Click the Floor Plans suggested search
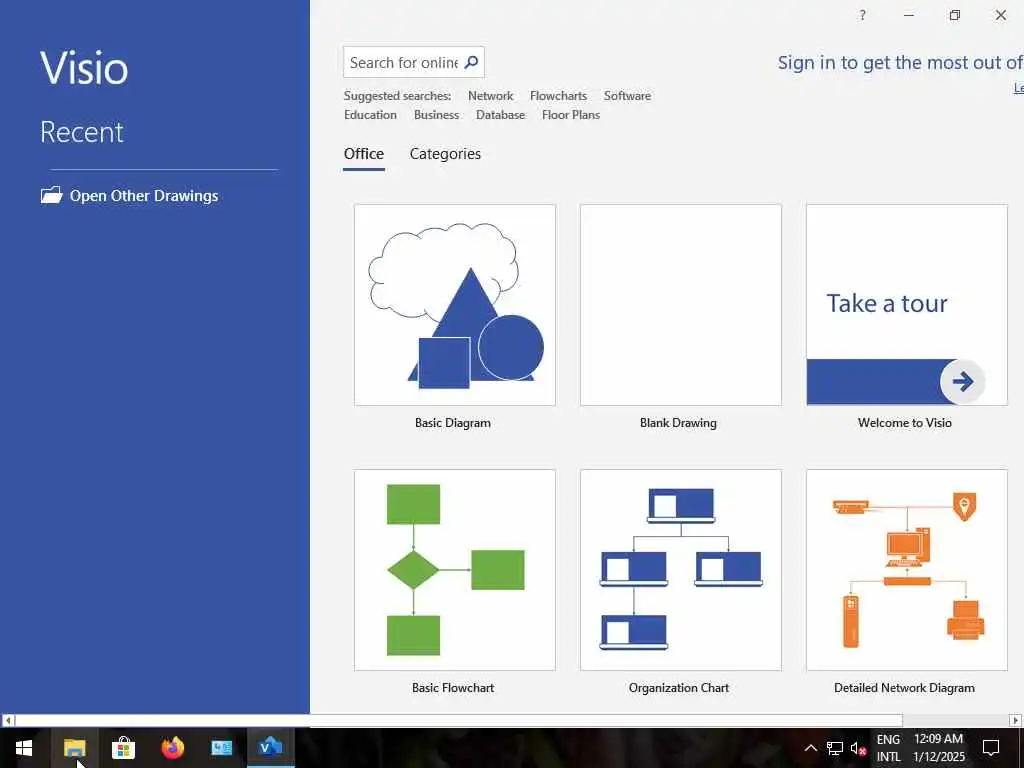Image resolution: width=1024 pixels, height=768 pixels. click(571, 115)
